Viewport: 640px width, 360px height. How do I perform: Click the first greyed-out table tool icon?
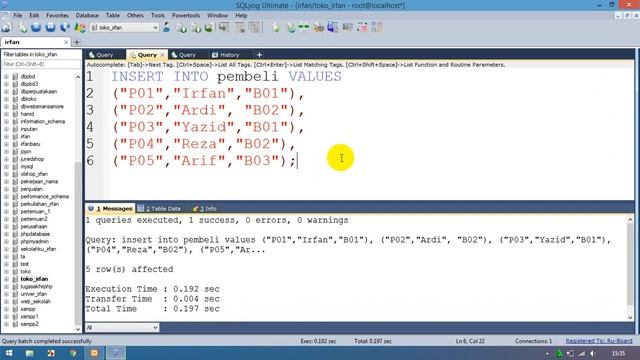tap(224, 27)
